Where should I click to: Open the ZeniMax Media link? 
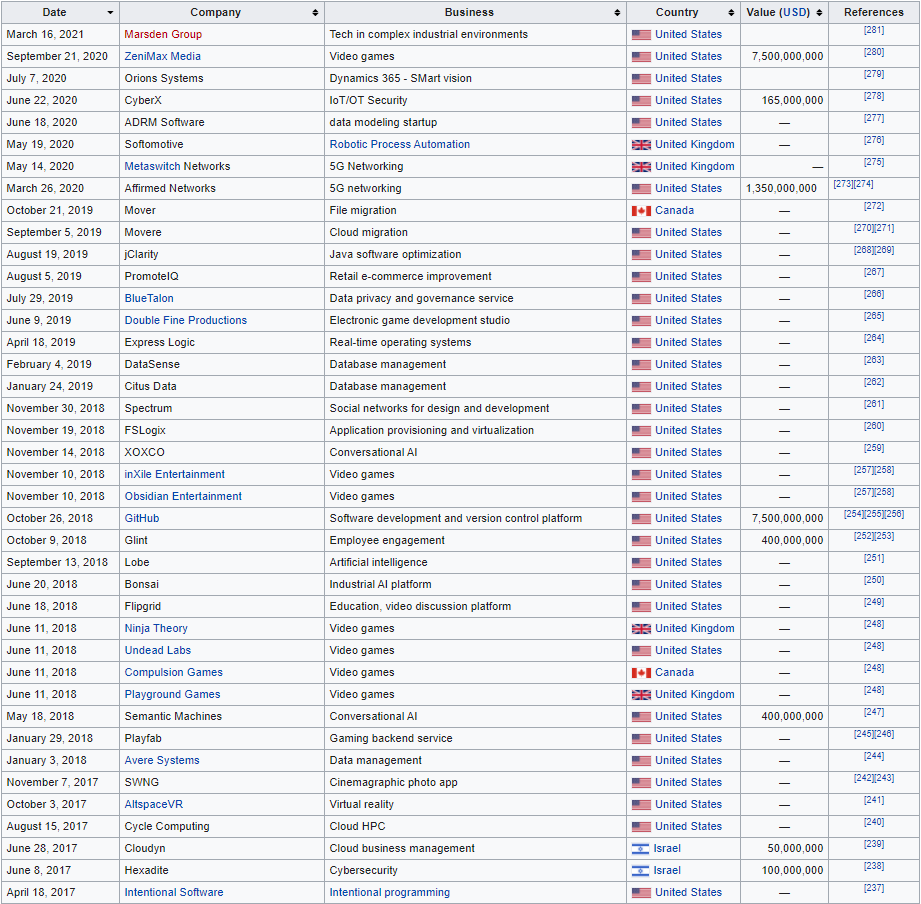[163, 56]
